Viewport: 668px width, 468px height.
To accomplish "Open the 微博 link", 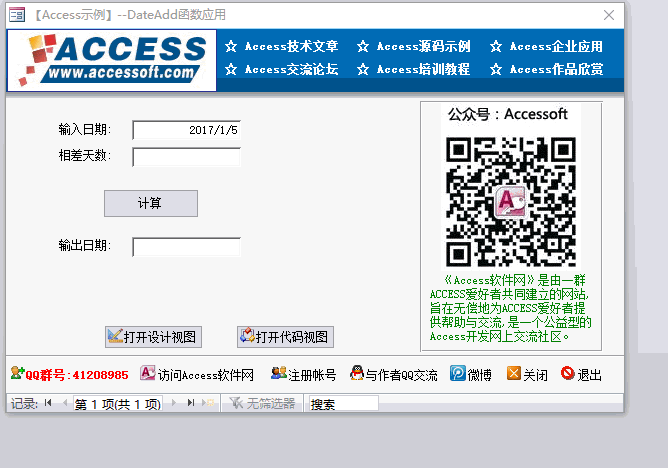I will [x=471, y=374].
